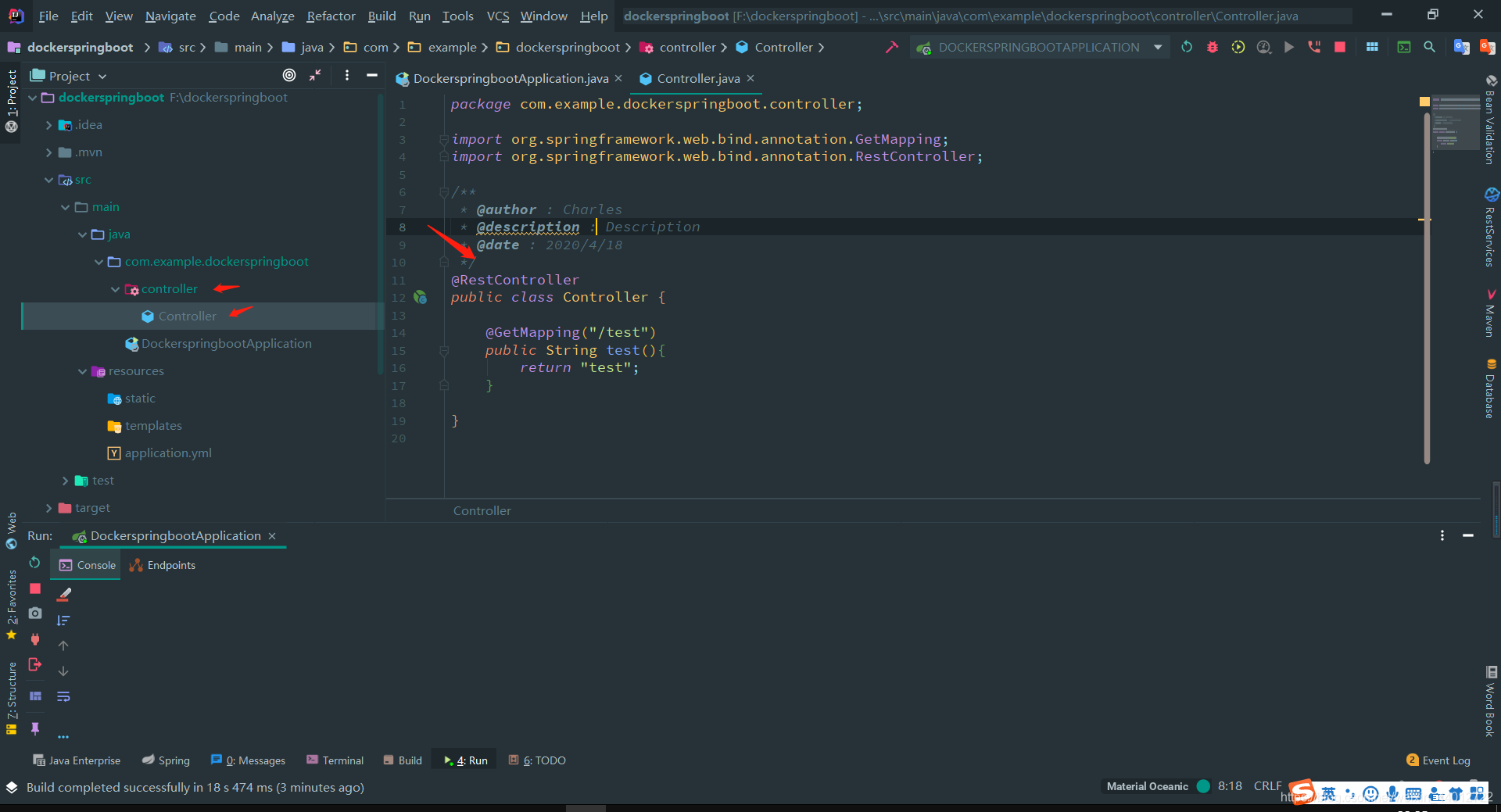Collapse the main folder
Image resolution: width=1501 pixels, height=812 pixels.
66,207
